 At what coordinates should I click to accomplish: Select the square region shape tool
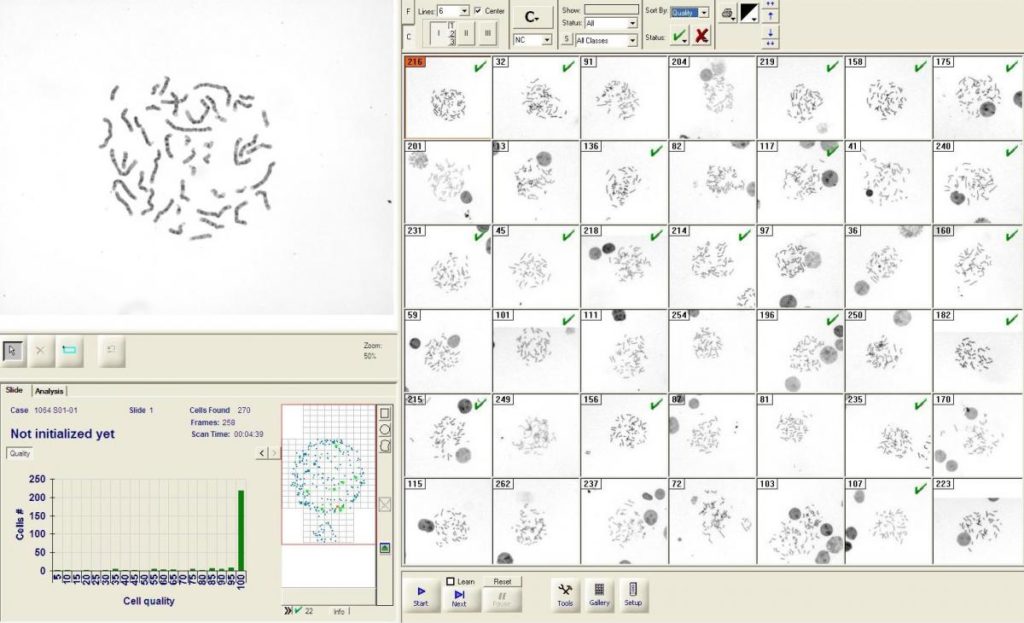point(385,412)
